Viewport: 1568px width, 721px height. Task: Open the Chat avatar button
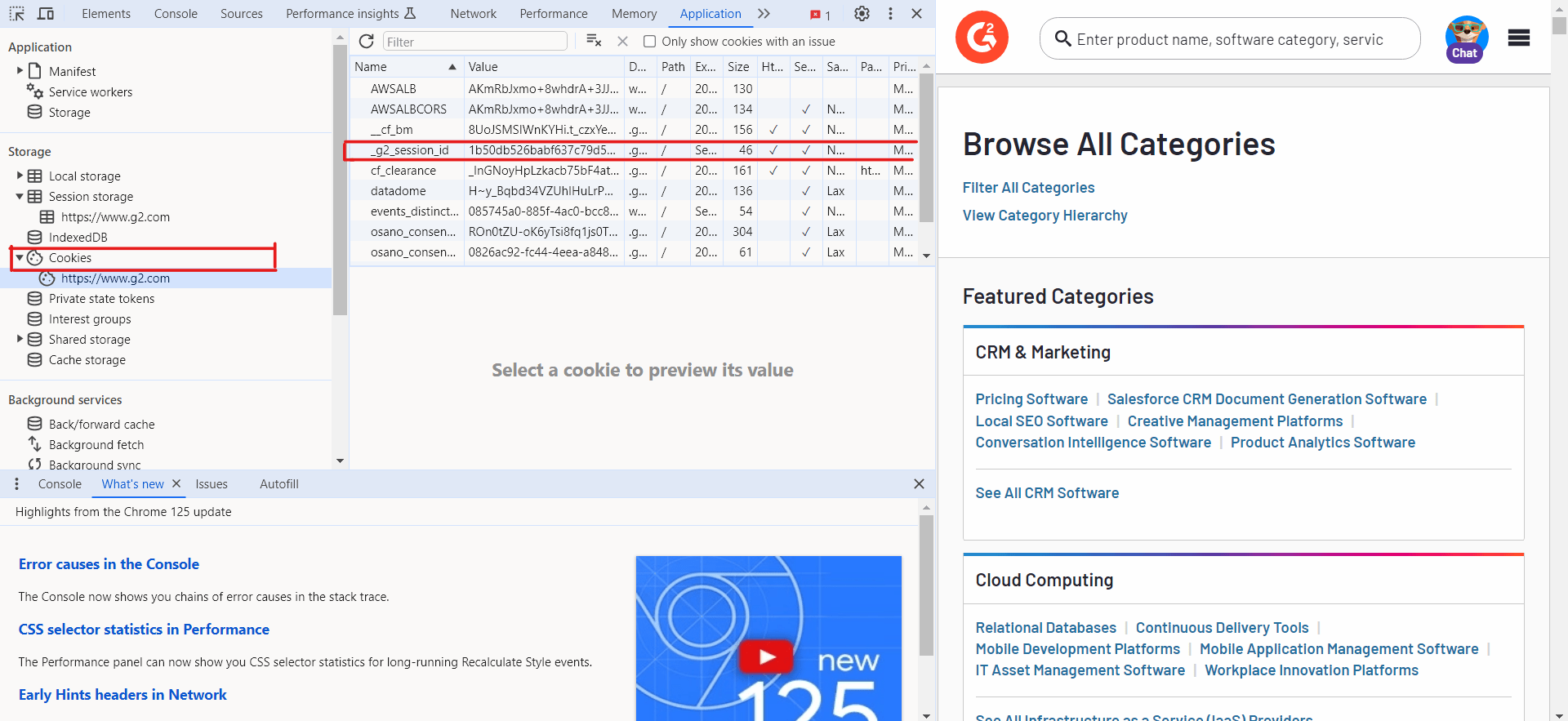coord(1466,38)
